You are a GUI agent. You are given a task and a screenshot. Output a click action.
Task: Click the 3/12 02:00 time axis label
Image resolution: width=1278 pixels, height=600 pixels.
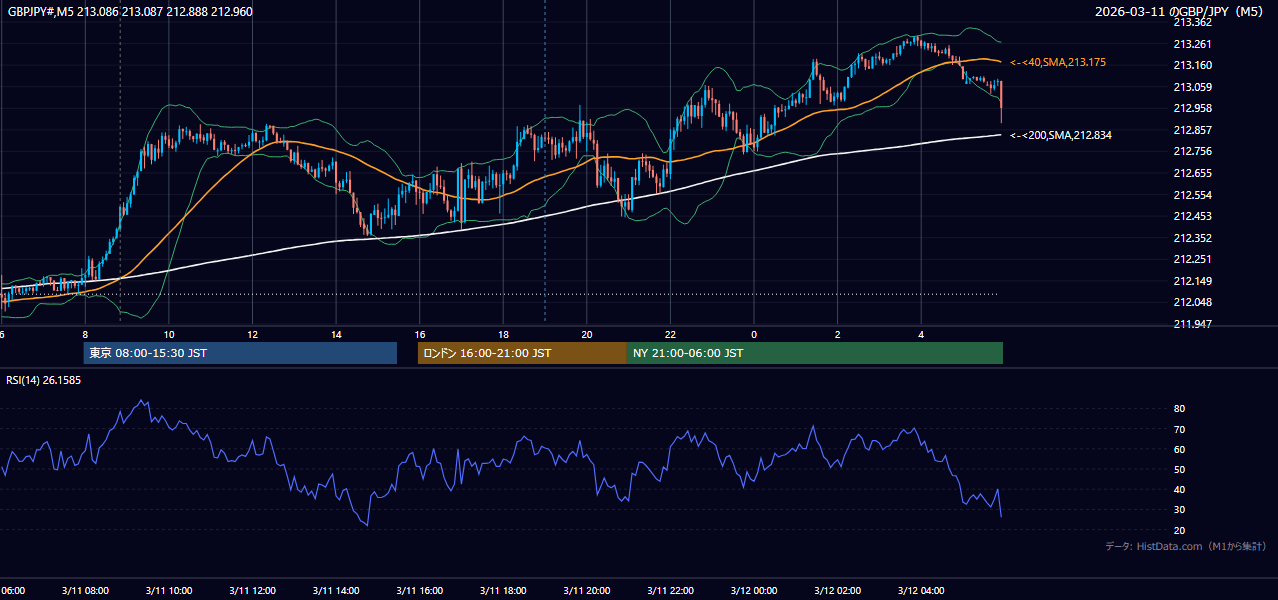tap(838, 591)
